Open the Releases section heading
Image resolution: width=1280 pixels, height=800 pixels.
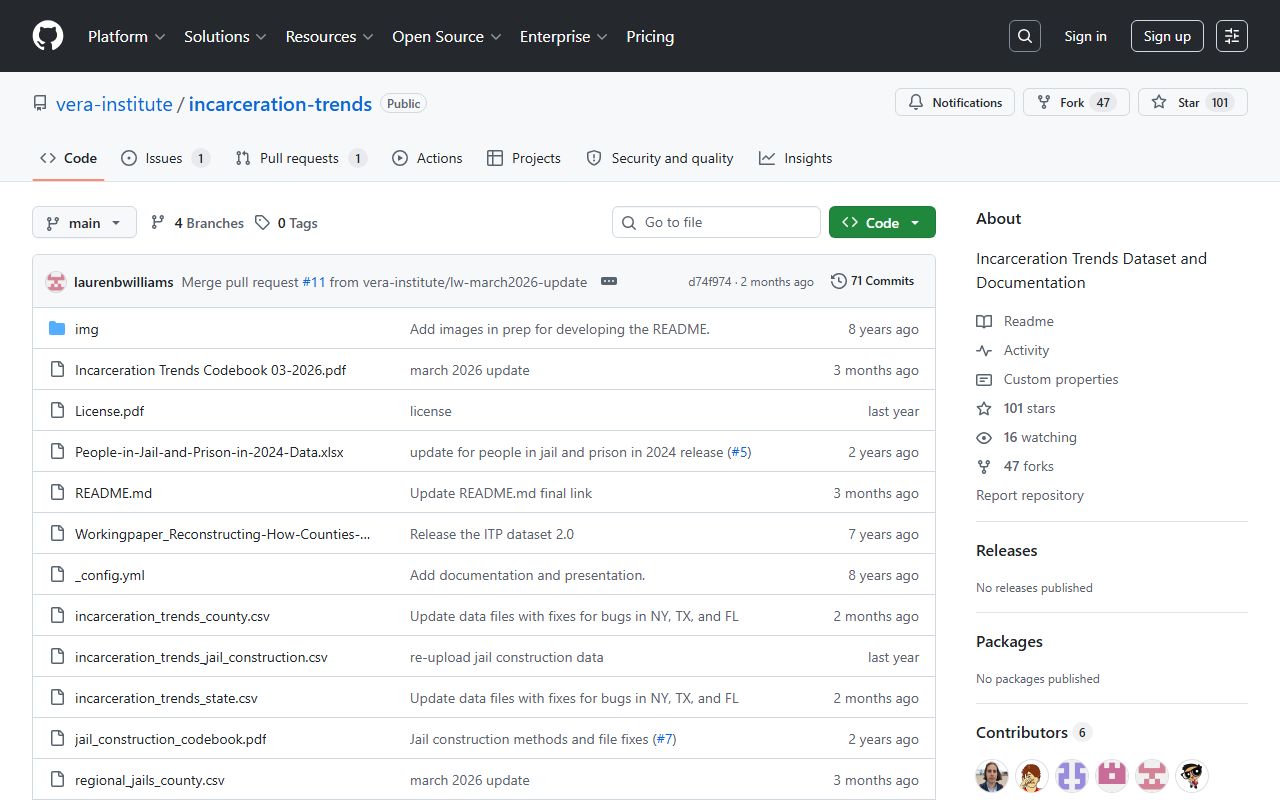coord(1006,551)
